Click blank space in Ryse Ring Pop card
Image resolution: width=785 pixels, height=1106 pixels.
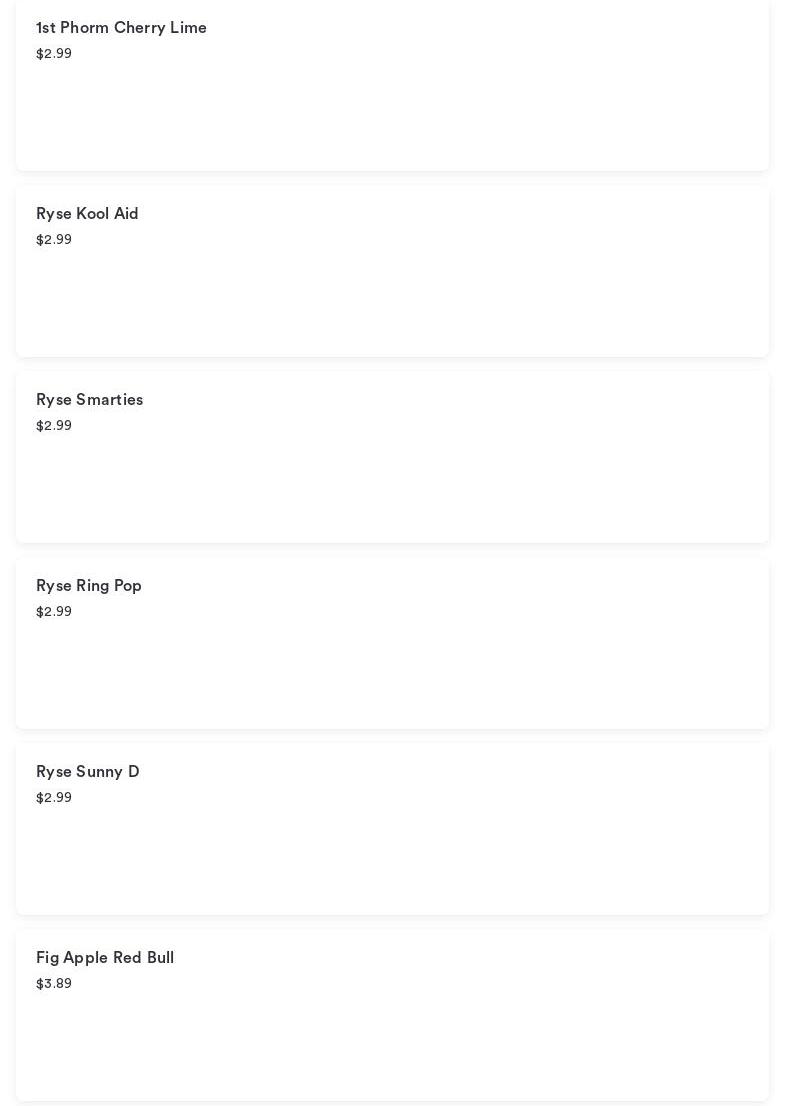point(450,665)
